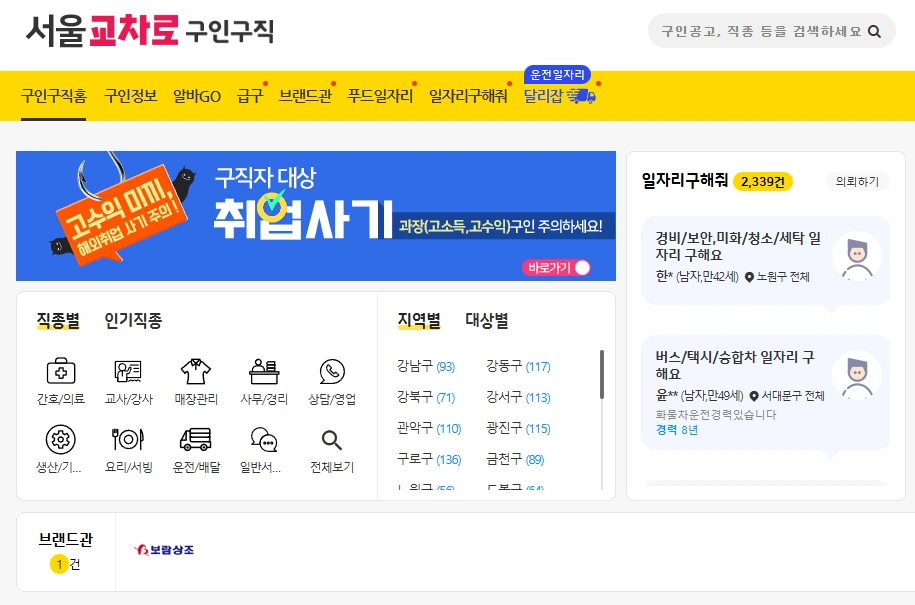Switch to the 지역별 tab

pyautogui.click(x=419, y=320)
